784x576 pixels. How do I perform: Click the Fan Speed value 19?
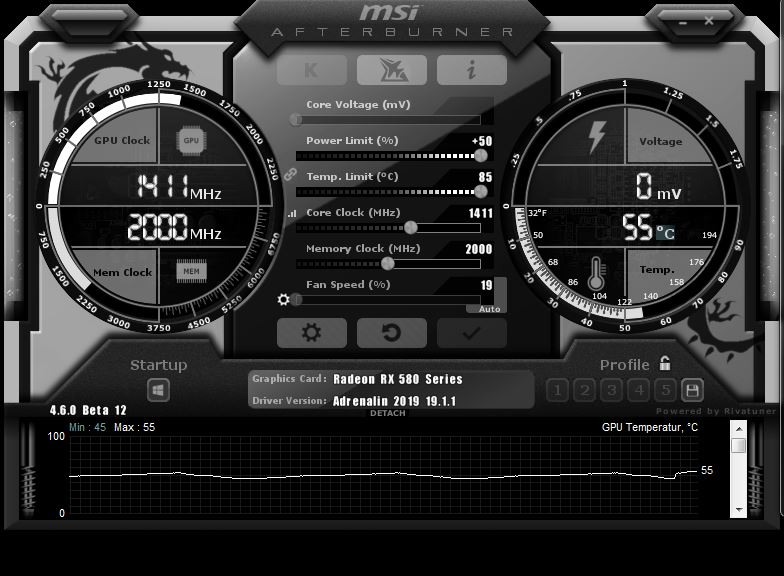click(486, 286)
